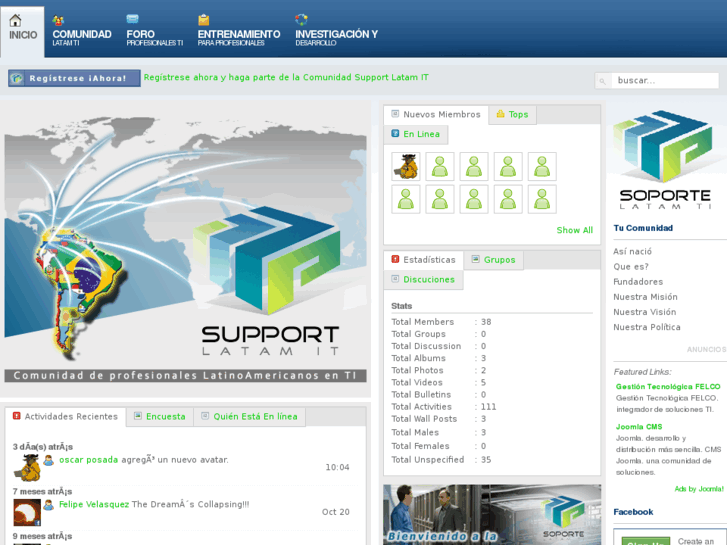The width and height of the screenshot is (727, 545).
Task: Click the oscar posada member avatar in En Línea
Action: (x=406, y=167)
